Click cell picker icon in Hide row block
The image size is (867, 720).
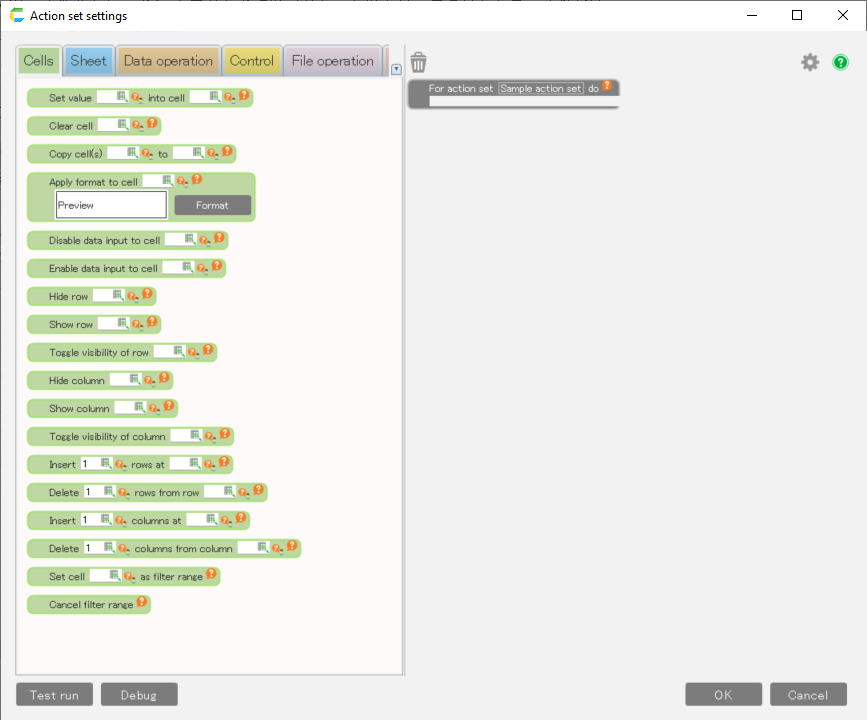click(x=118, y=296)
